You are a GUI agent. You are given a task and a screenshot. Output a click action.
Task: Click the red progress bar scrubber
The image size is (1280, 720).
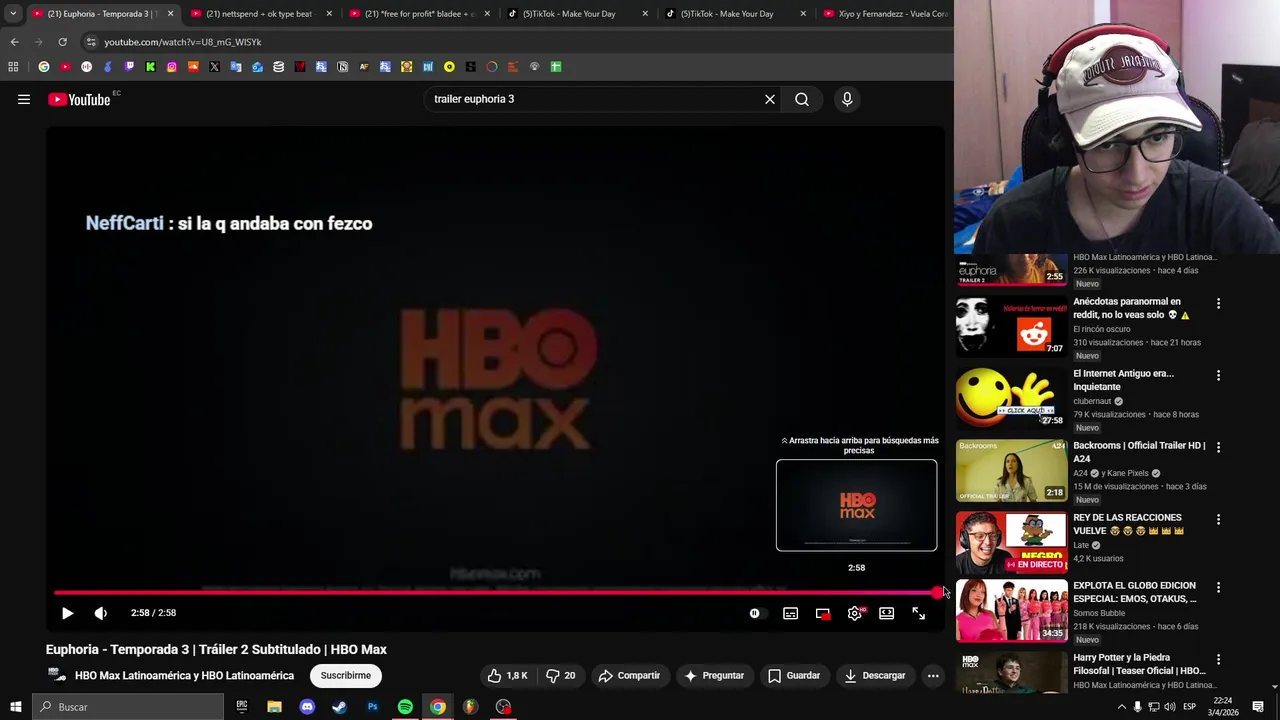click(938, 592)
